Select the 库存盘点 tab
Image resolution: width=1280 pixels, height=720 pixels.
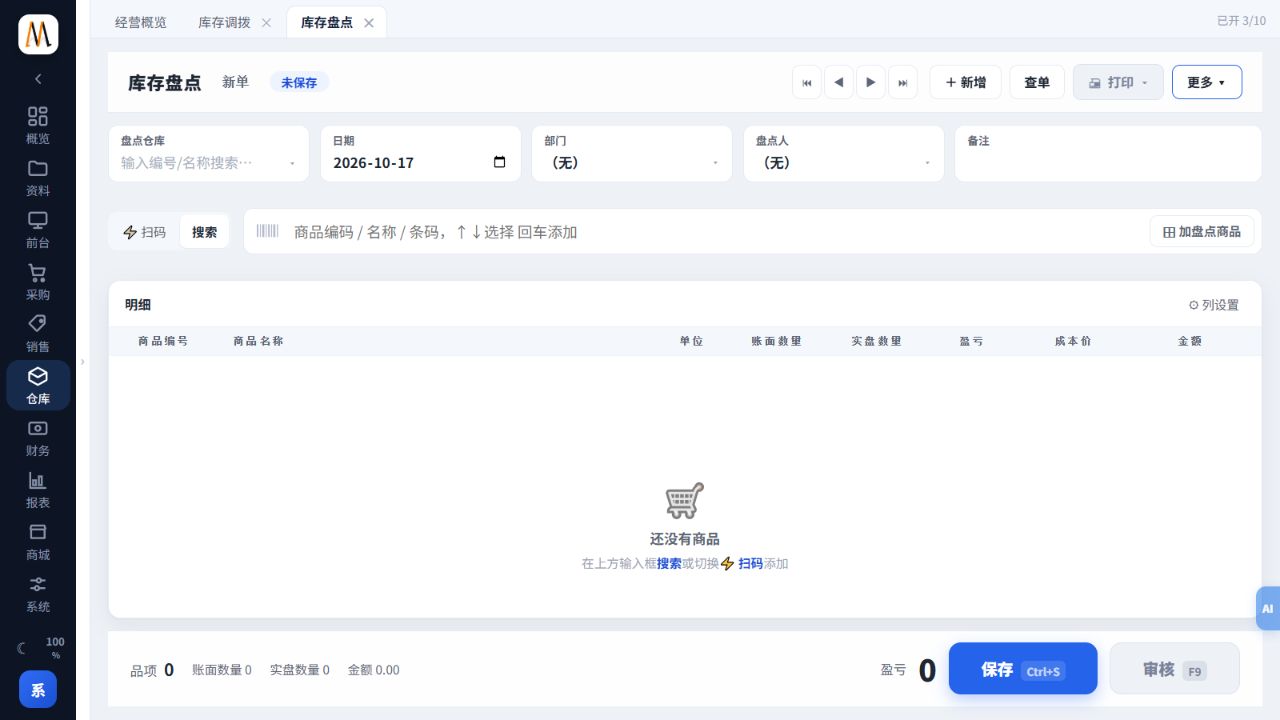pos(327,22)
